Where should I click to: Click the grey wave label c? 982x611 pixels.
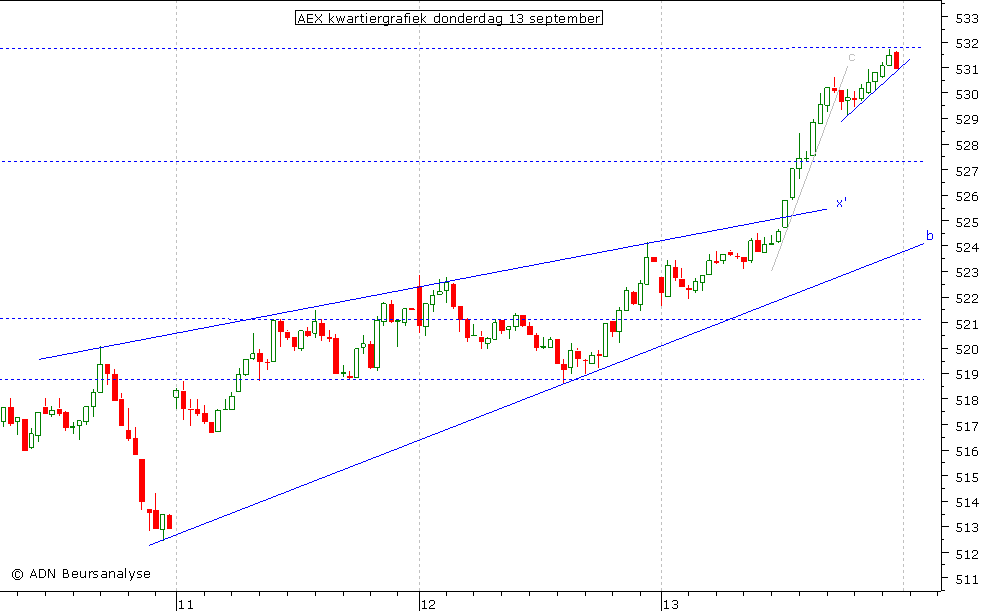[852, 58]
